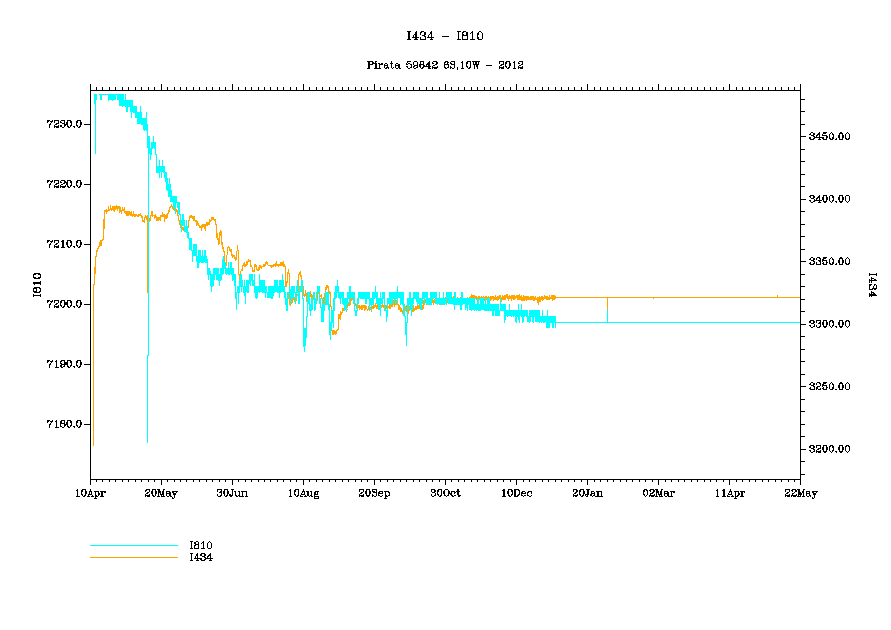Screen dimensions: 891x630
Task: Click the 10Aug date on the x-axis
Action: [303, 493]
